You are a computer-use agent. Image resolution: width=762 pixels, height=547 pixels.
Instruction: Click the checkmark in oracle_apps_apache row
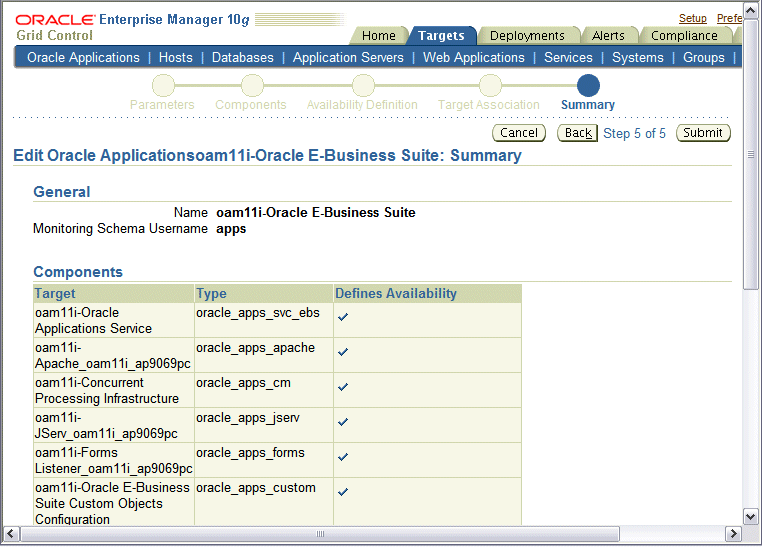coord(343,352)
